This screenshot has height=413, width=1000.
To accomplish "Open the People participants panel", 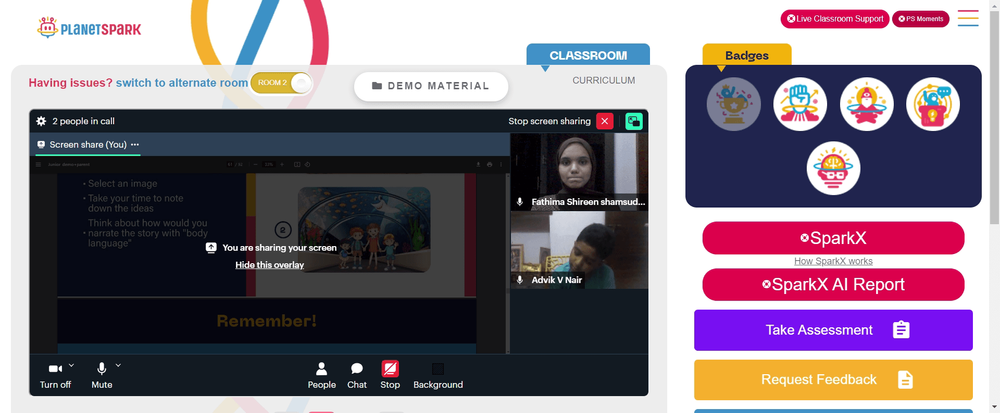I will coord(321,375).
